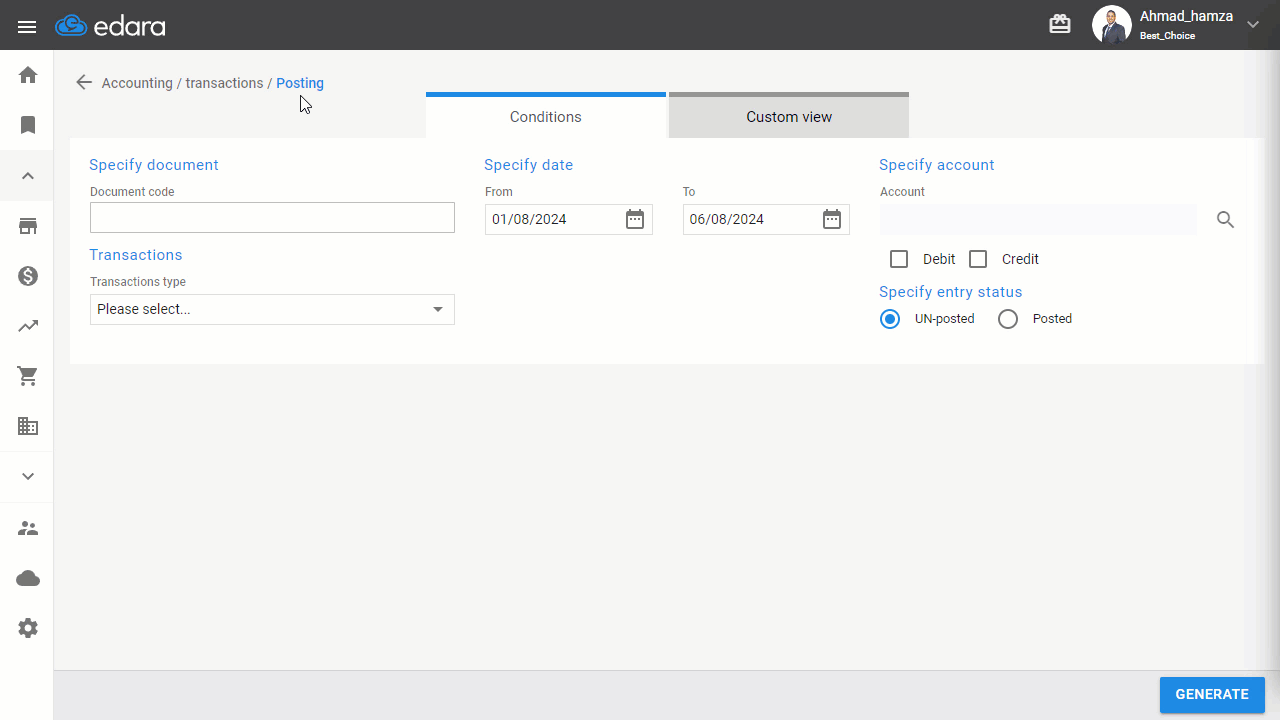This screenshot has height=720, width=1280.
Task: Check the Credit checkbox
Action: tap(978, 259)
